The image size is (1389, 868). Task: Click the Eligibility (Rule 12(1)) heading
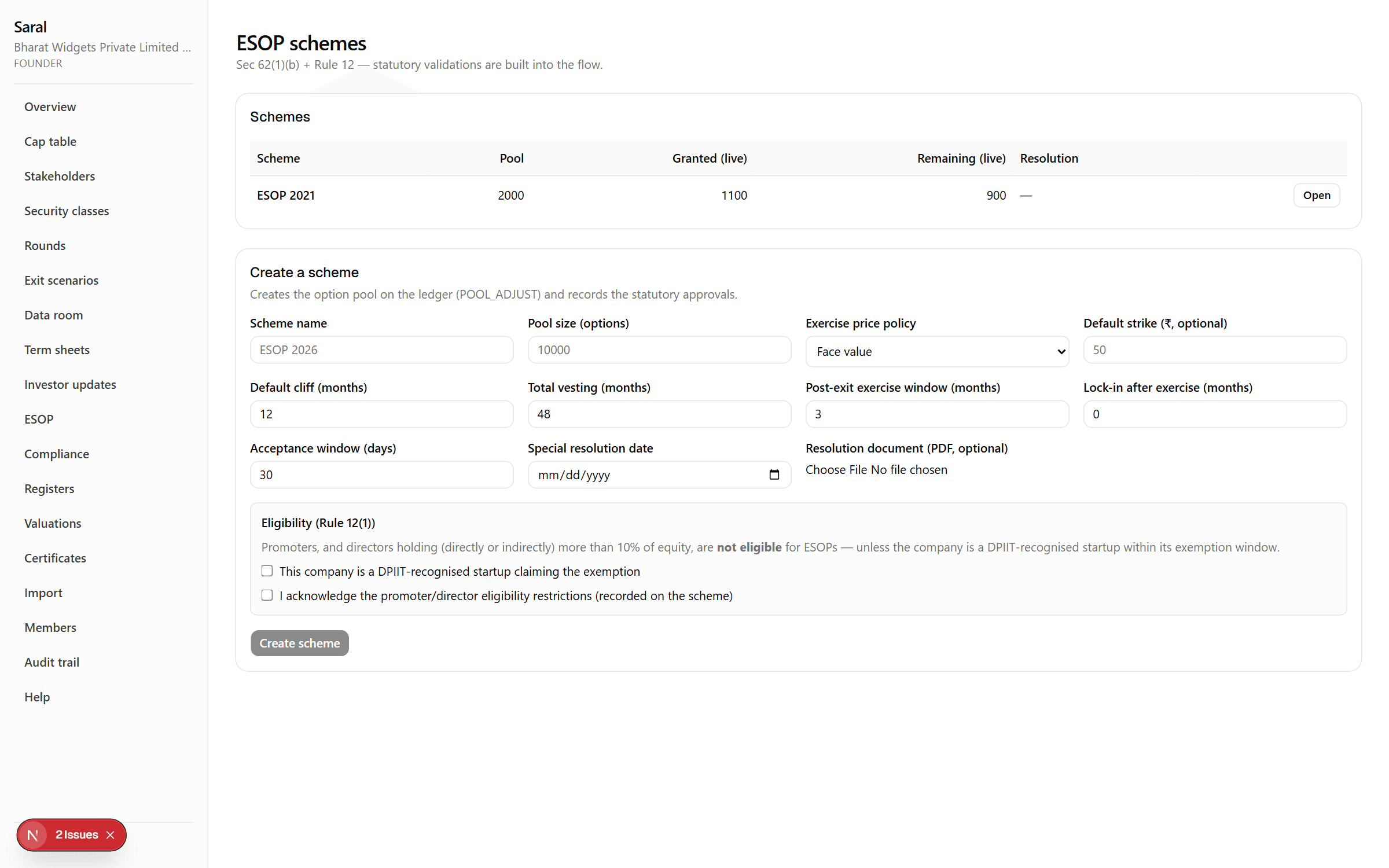tap(318, 523)
